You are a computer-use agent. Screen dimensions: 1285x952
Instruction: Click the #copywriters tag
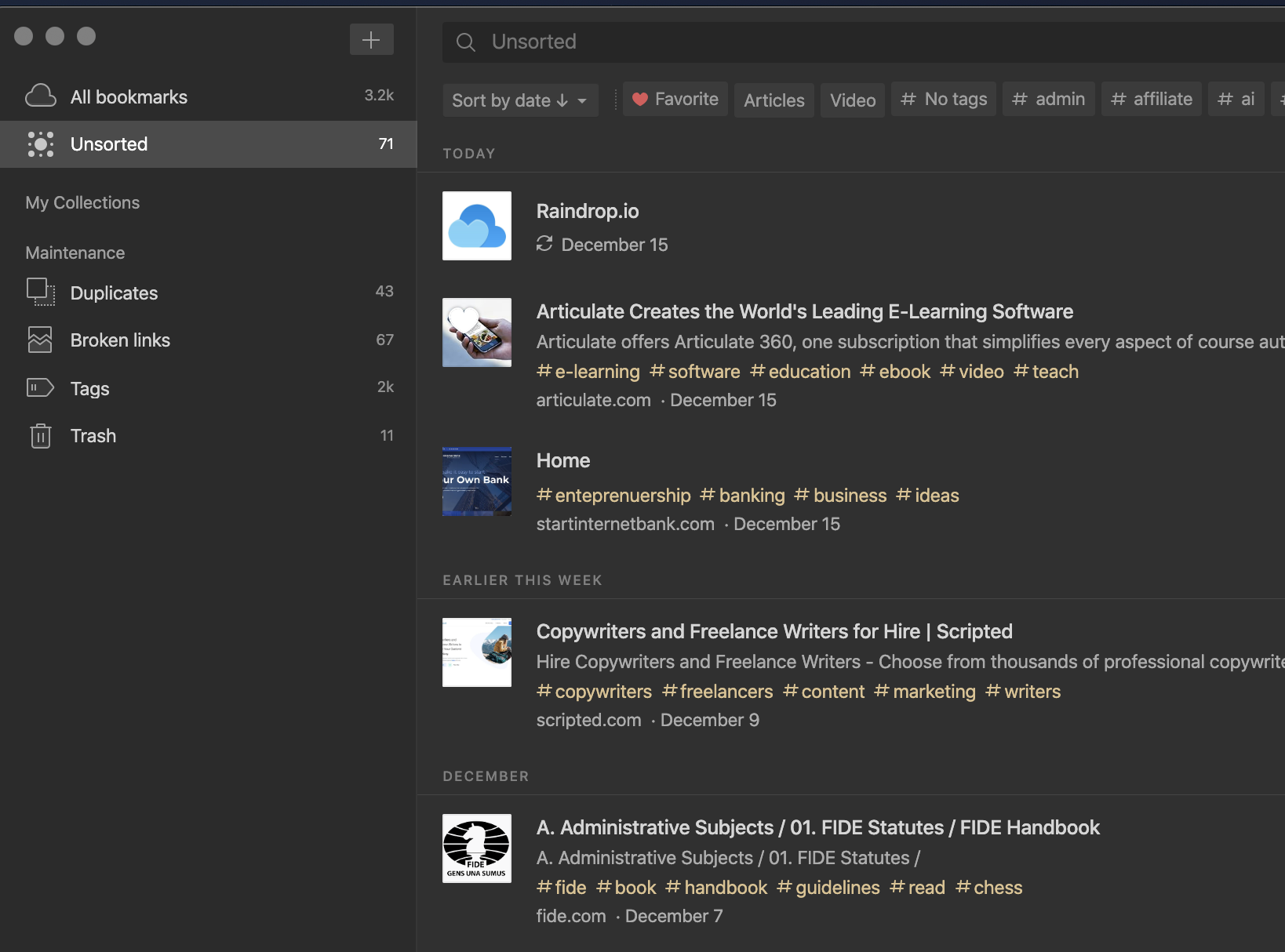click(594, 691)
